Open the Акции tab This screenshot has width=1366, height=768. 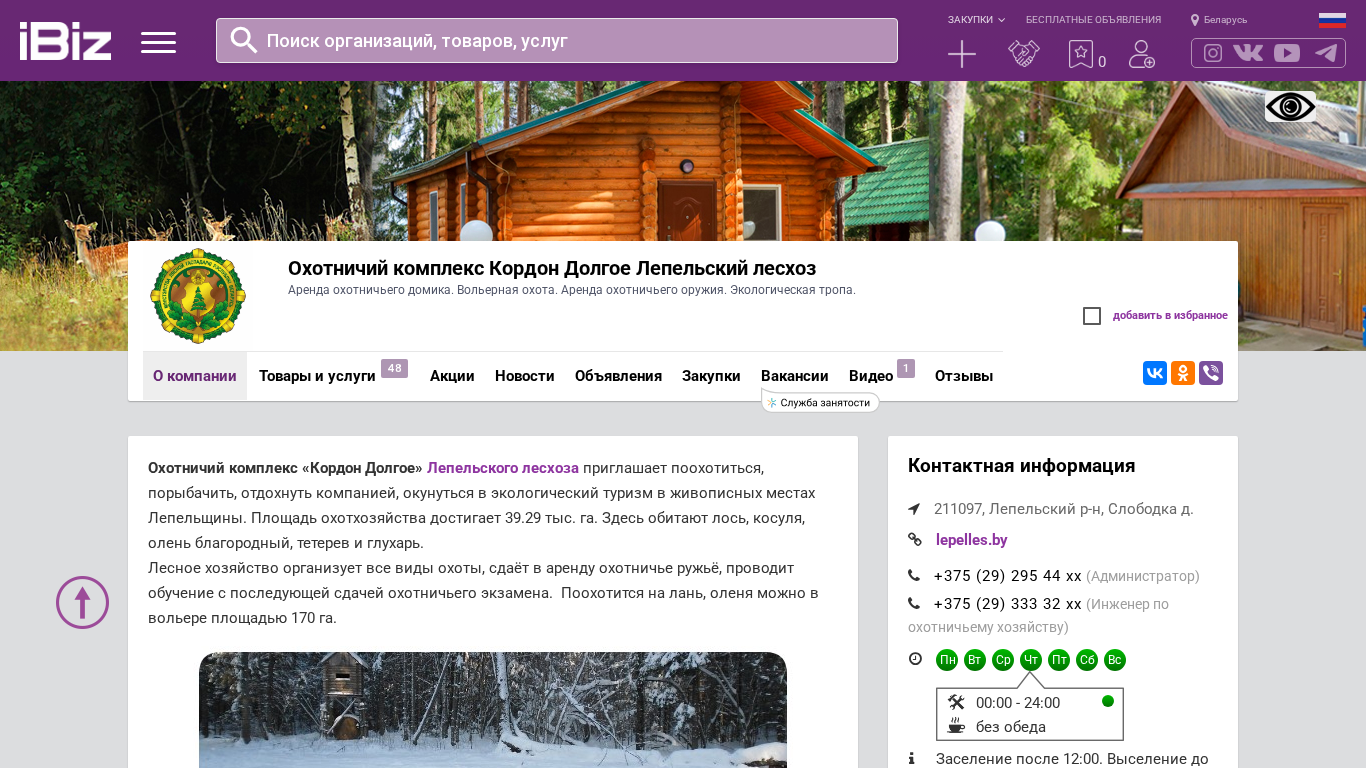point(452,376)
